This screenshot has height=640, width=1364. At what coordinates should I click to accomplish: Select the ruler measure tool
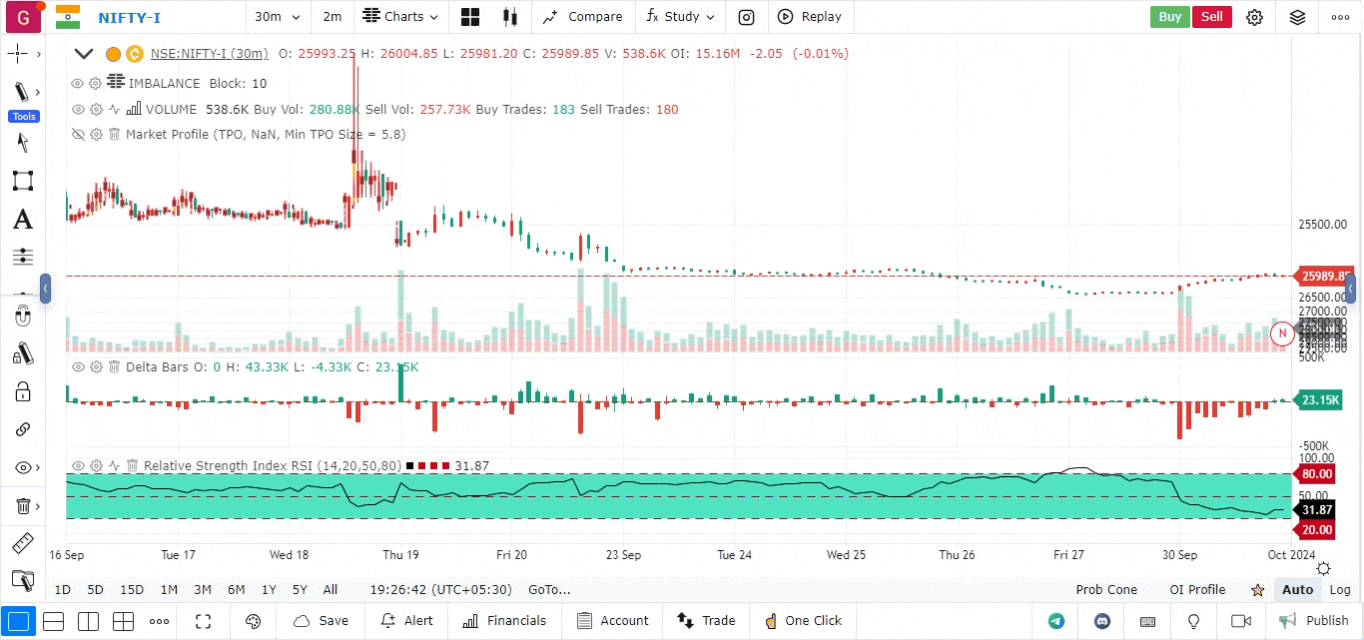22,543
